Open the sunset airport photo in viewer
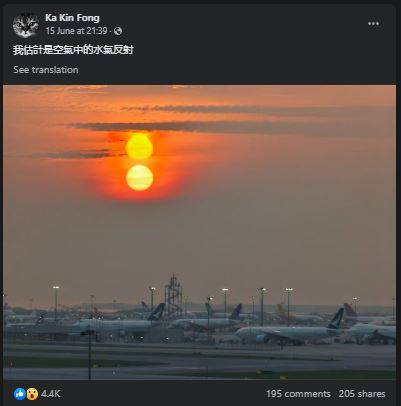 coord(199,232)
